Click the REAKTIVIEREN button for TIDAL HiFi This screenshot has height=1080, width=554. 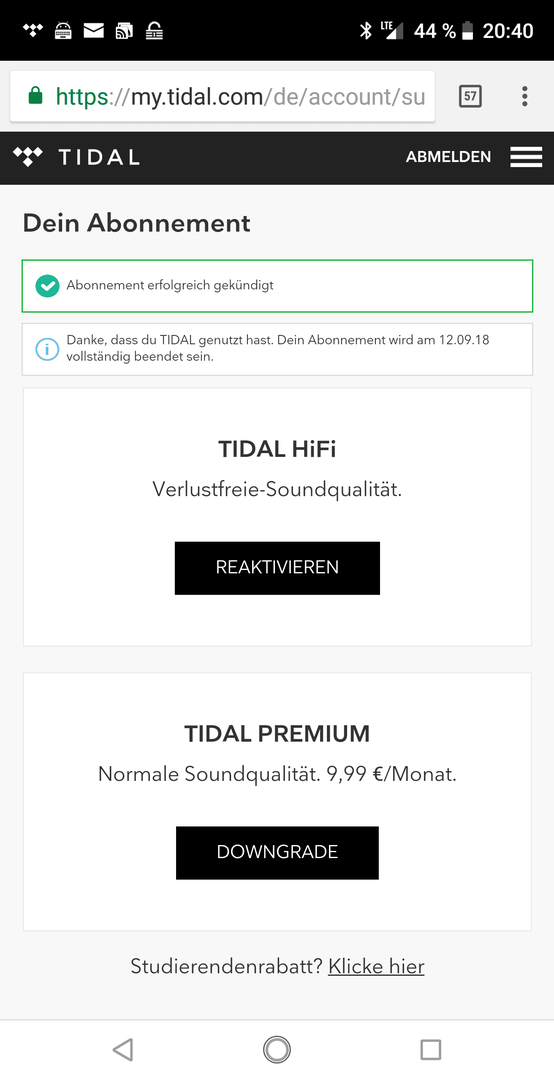pyautogui.click(x=277, y=568)
